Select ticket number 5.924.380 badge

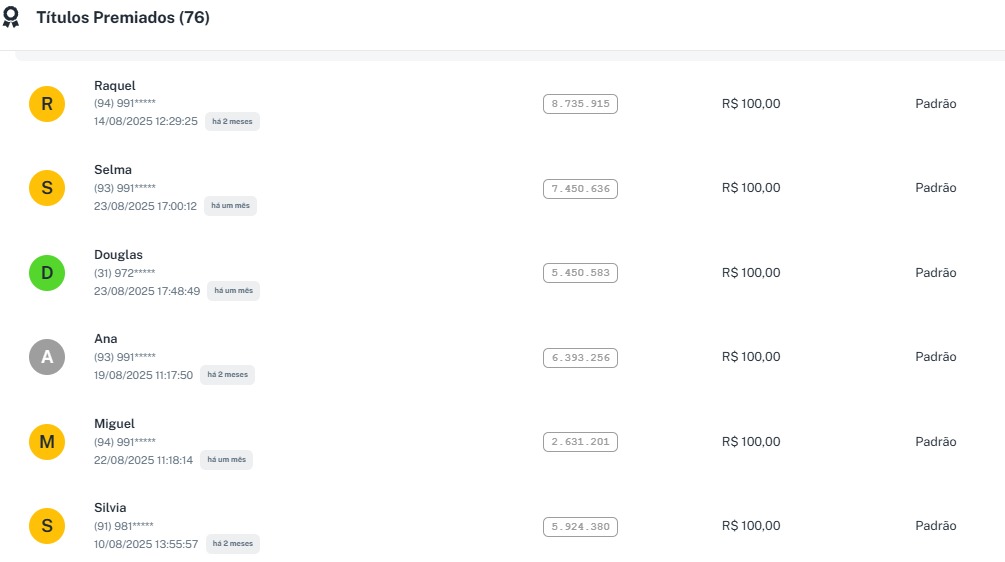[x=580, y=526]
